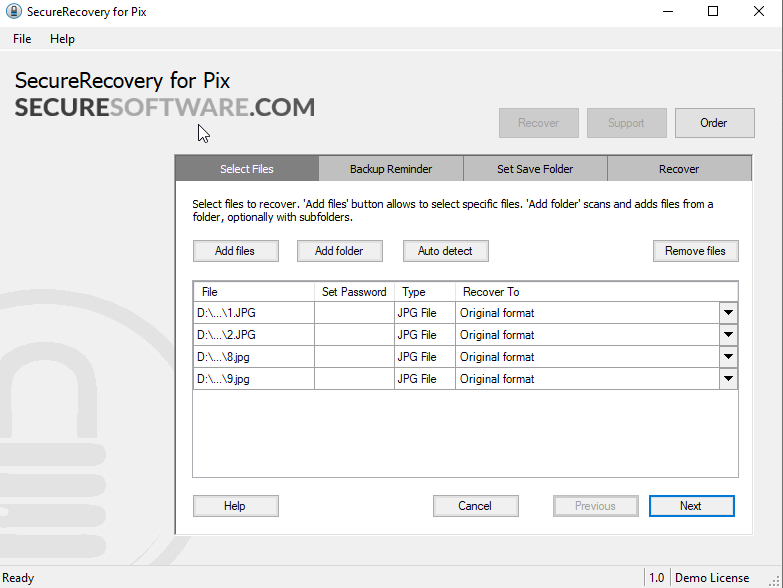Switch to the Set Save Folder tab
The image size is (783, 588).
coord(535,169)
